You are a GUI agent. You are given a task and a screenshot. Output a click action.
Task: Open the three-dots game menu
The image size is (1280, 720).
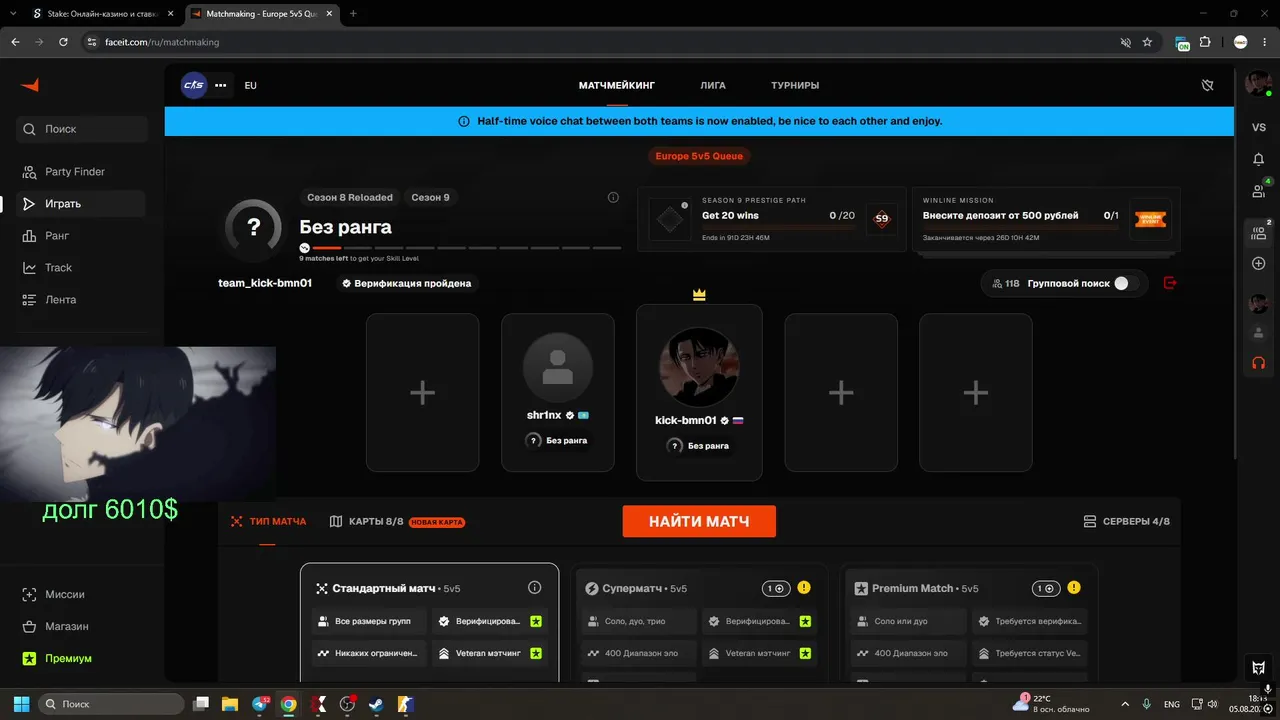tap(221, 85)
